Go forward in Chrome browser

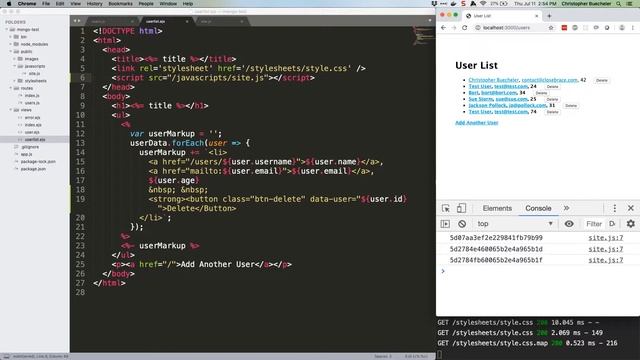(454, 28)
